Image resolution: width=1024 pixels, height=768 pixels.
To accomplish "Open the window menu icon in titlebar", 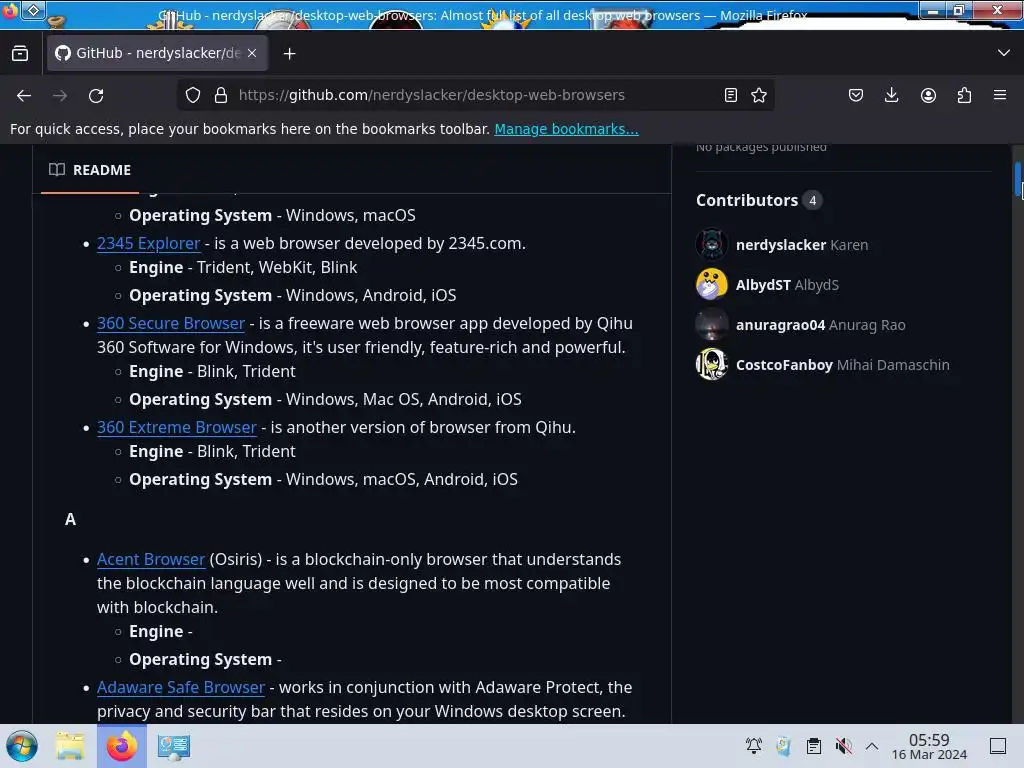I will [34, 10].
